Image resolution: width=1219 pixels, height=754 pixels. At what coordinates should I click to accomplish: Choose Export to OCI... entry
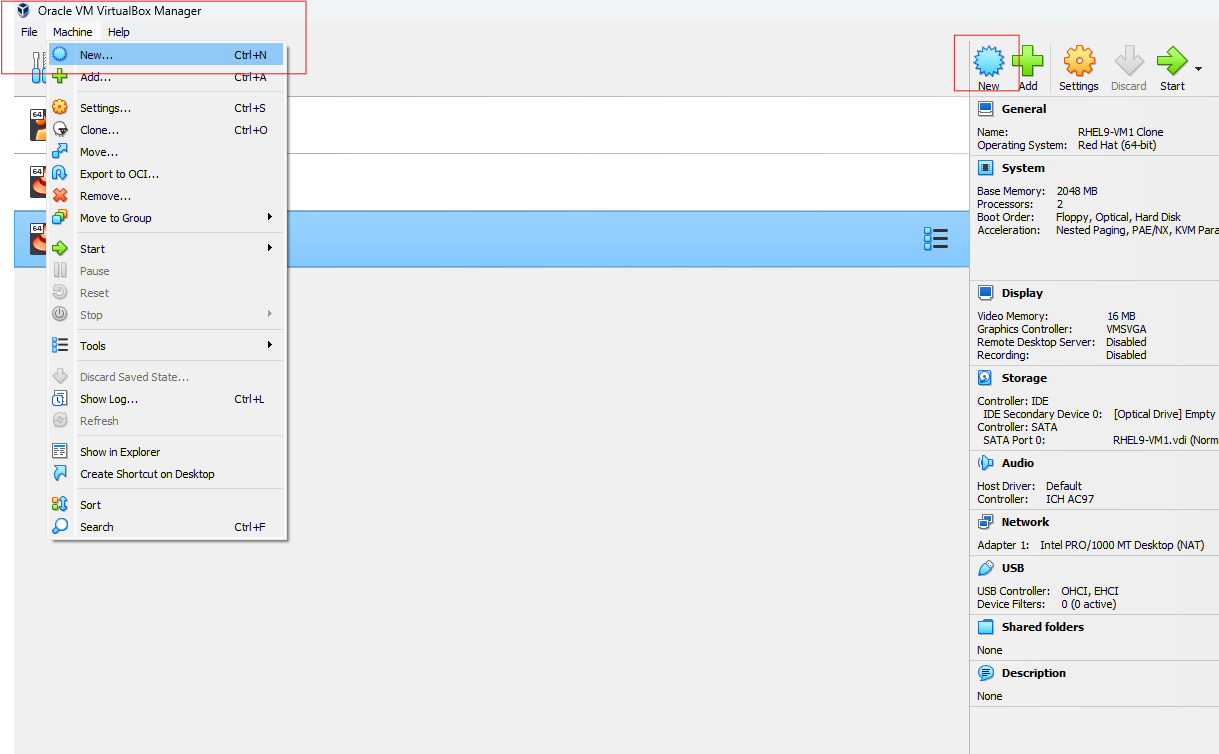coord(167,174)
